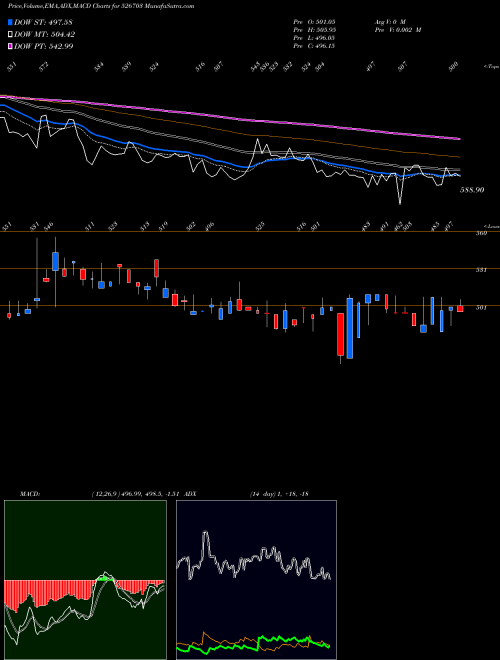Click the ADX '(14 day) 1, +18, -18' text

click(x=279, y=494)
